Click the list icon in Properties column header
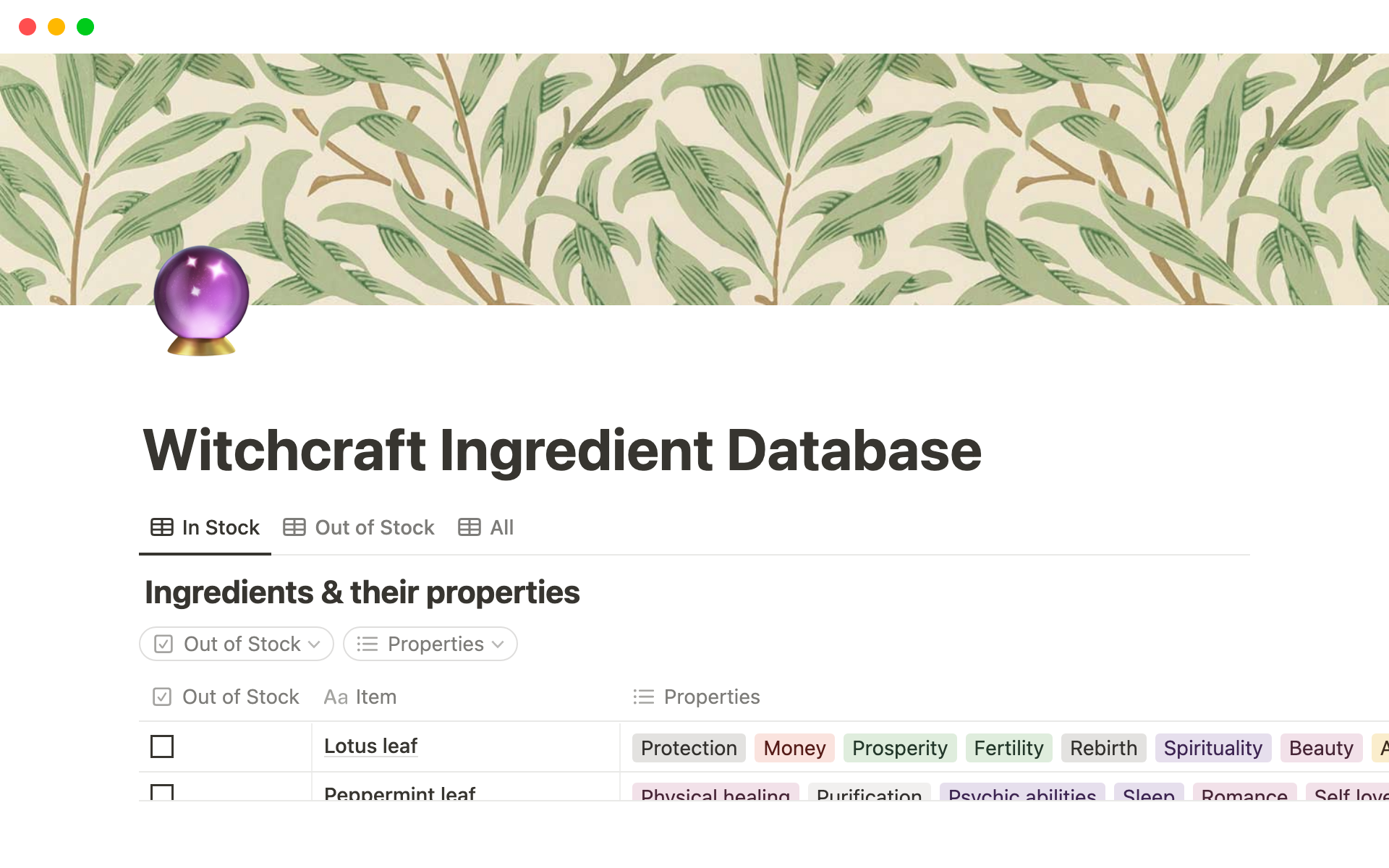 (643, 697)
